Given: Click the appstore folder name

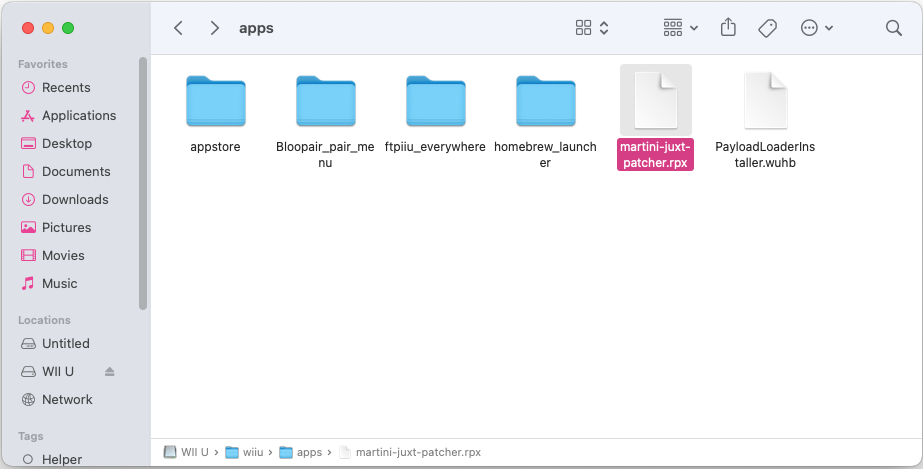Looking at the screenshot, I should click(215, 147).
